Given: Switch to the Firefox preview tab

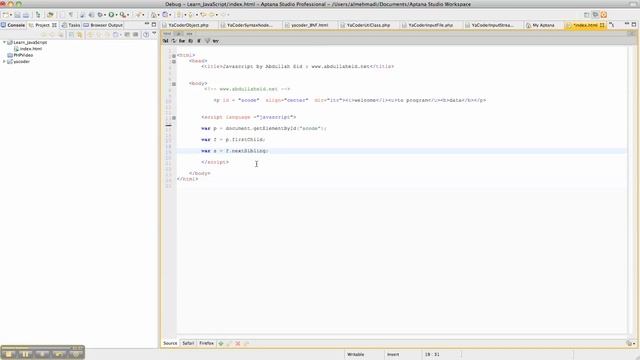Looking at the screenshot, I should 206,343.
